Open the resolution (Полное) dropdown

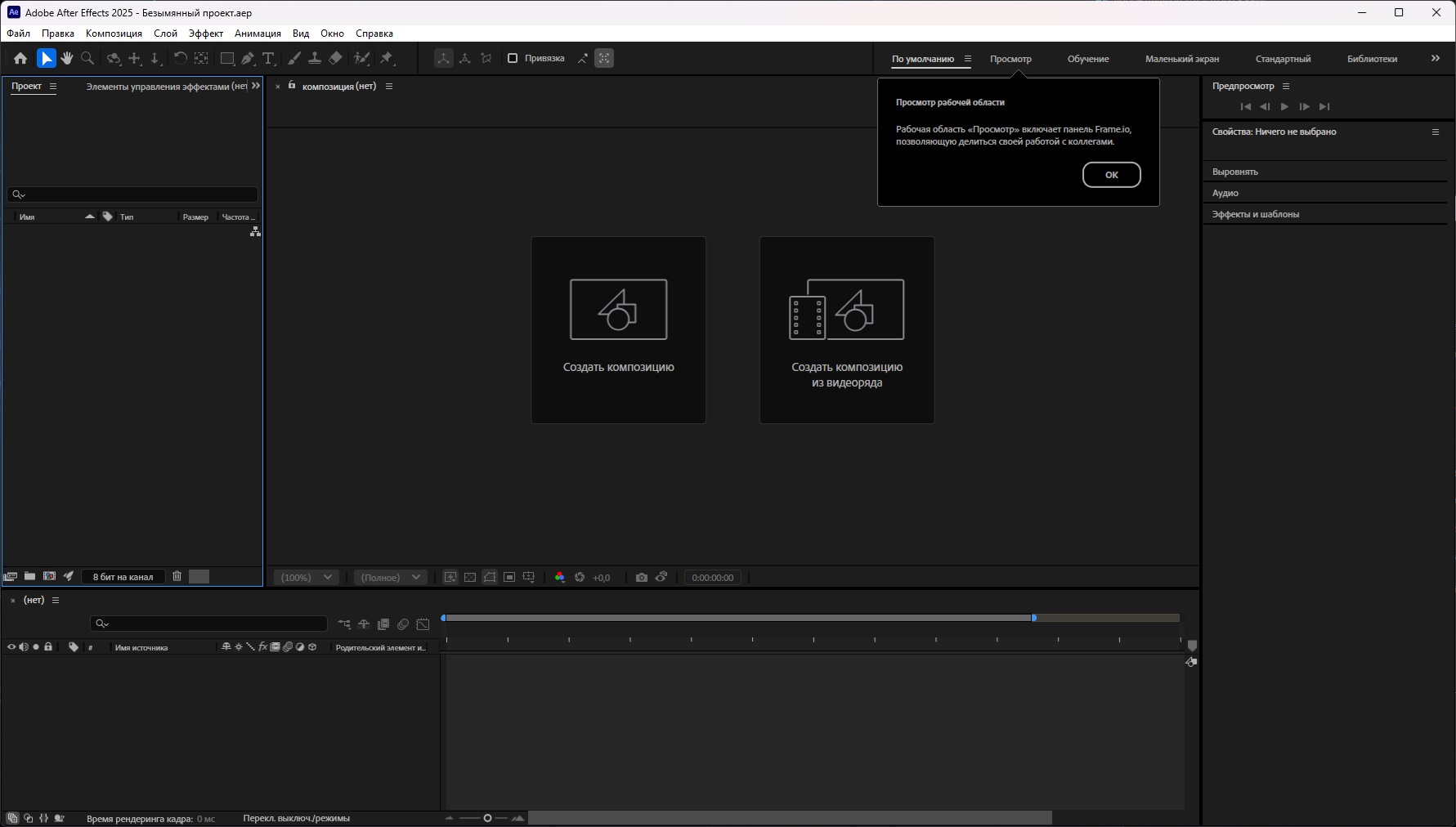coord(391,577)
